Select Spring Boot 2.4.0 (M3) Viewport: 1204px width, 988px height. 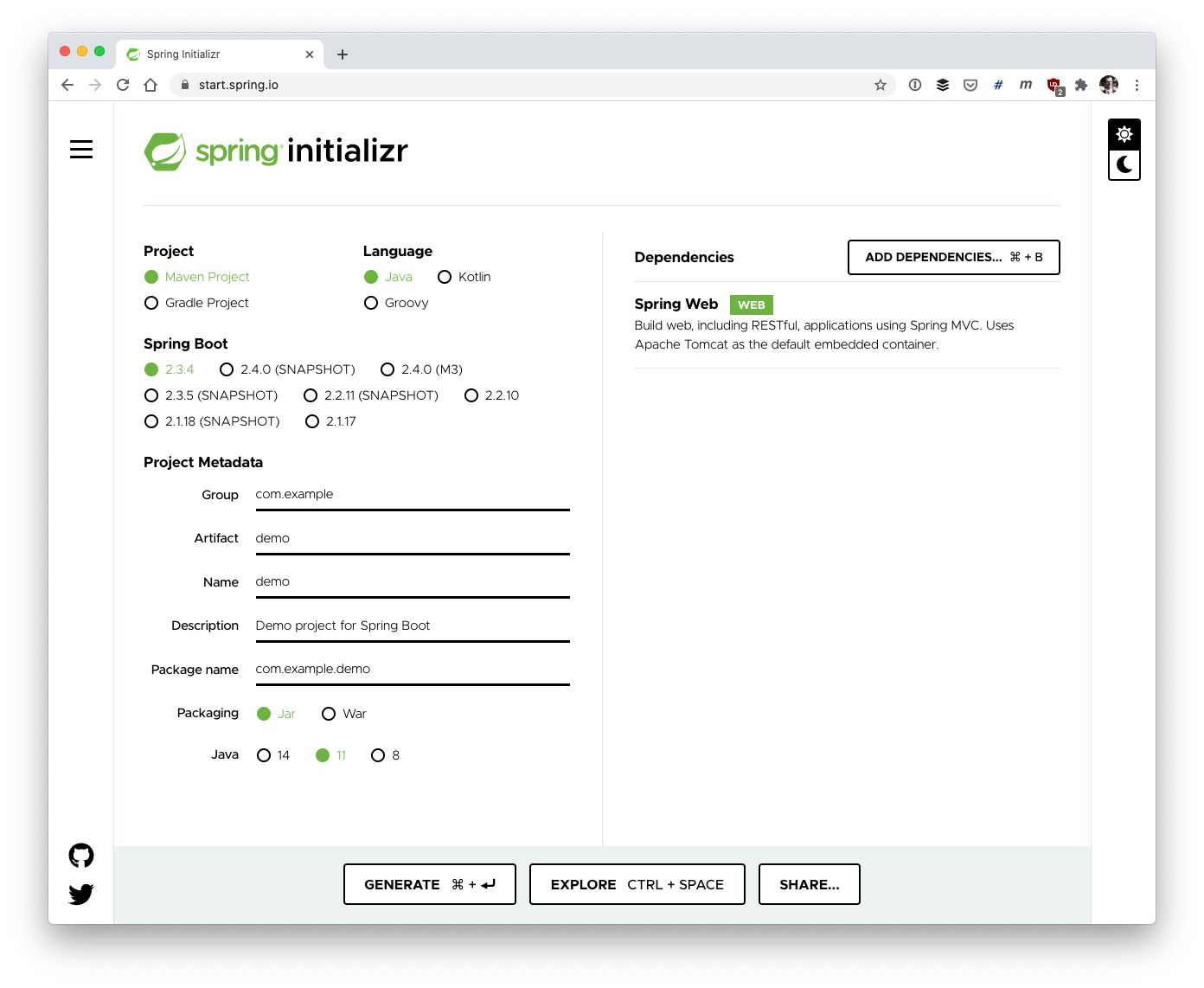[x=421, y=369]
